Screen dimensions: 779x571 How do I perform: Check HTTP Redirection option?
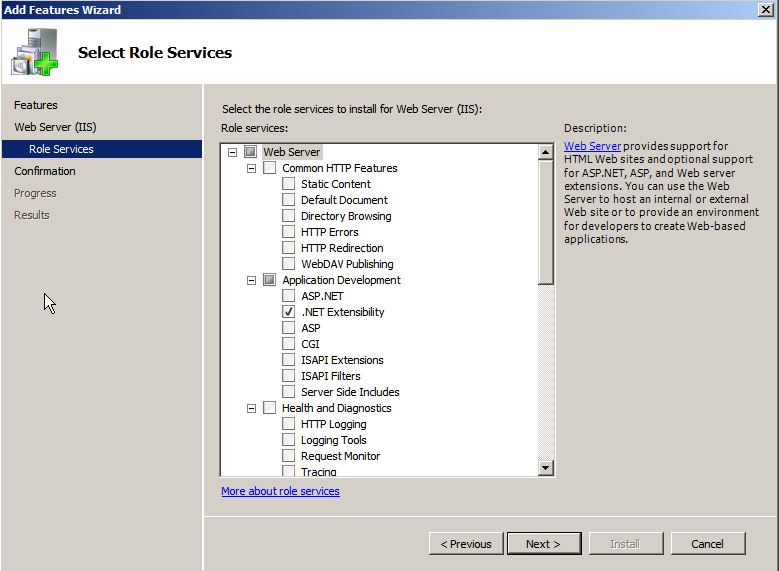point(288,247)
